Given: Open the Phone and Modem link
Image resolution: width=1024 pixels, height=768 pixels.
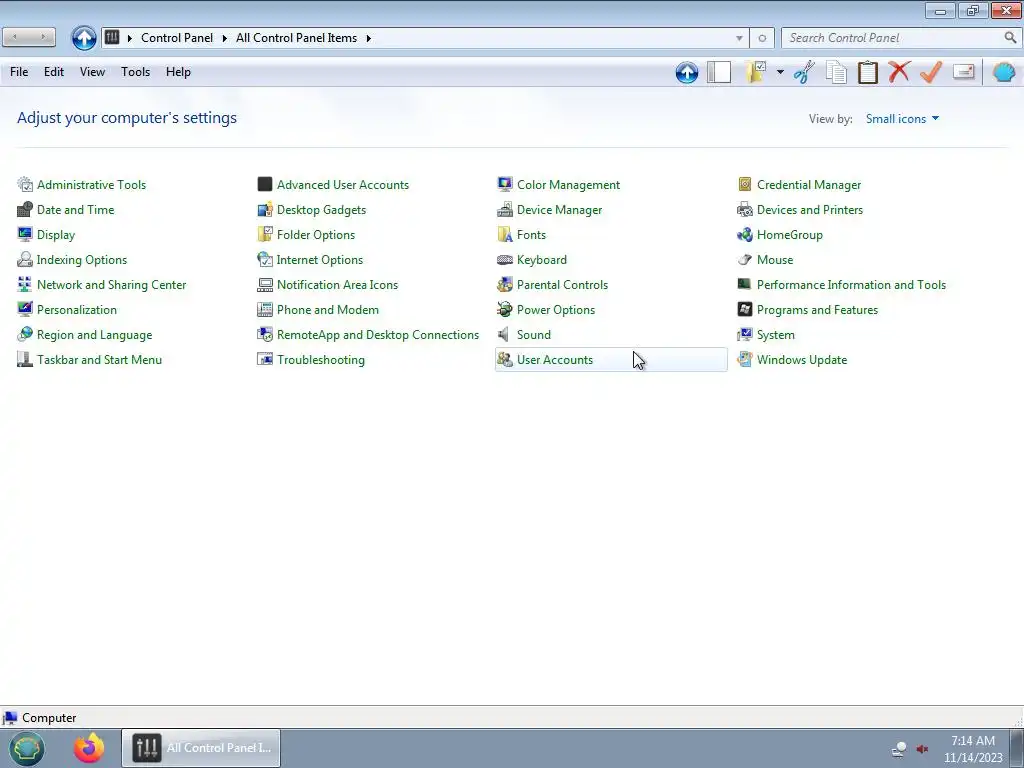Looking at the screenshot, I should [x=327, y=310].
